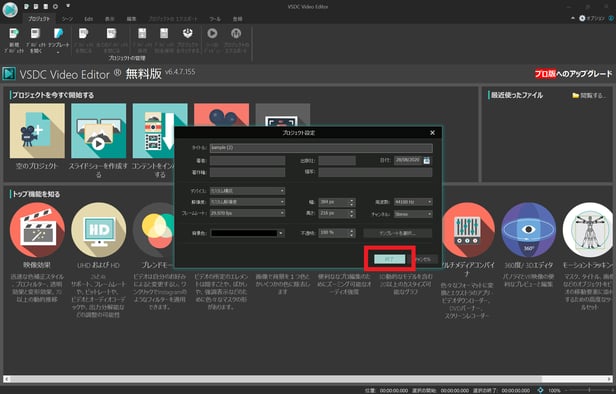Click the 360°/3D Editor eye globe icon

528,229
